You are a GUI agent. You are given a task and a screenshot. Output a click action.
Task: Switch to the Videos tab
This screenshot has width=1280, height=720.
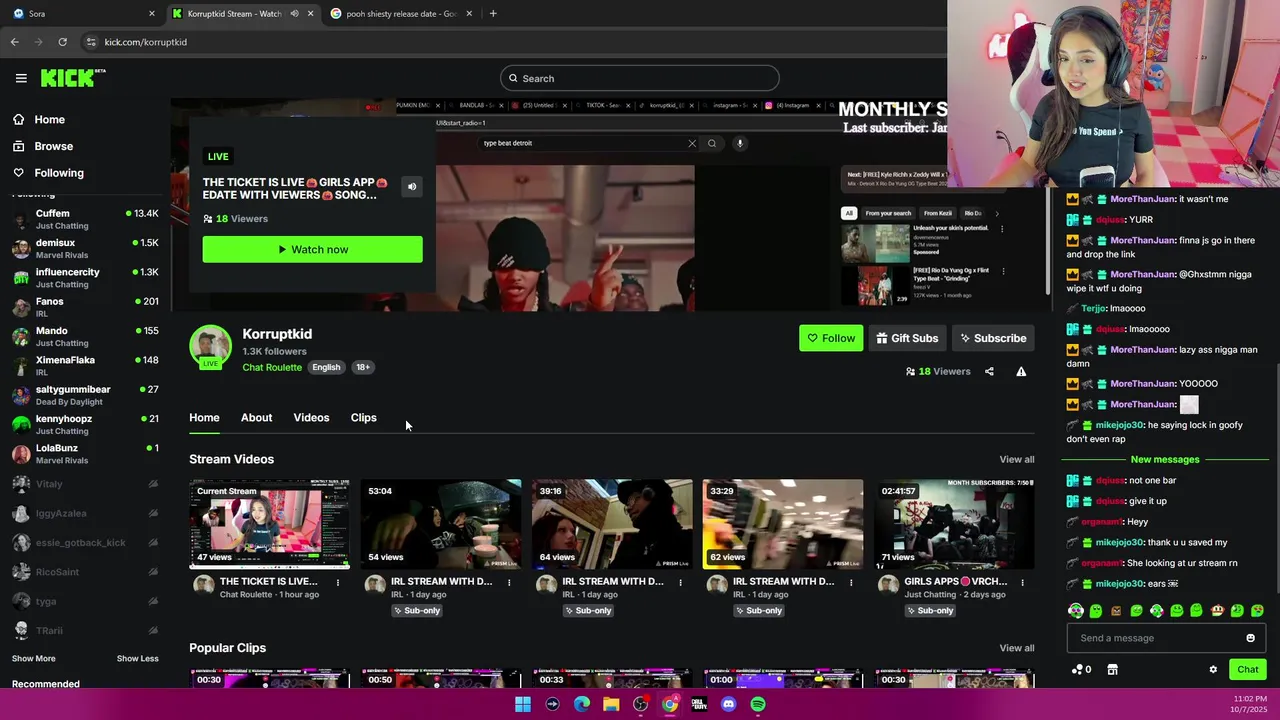pyautogui.click(x=311, y=418)
